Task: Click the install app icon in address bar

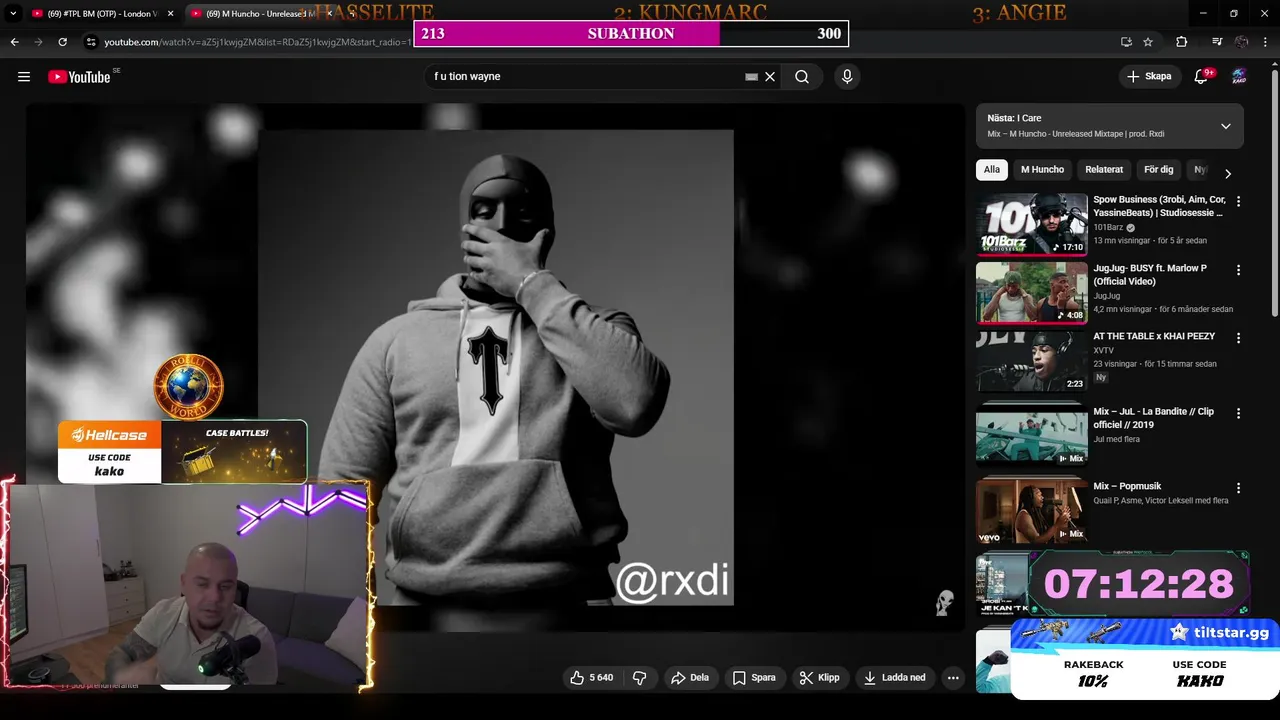Action: click(x=1126, y=42)
